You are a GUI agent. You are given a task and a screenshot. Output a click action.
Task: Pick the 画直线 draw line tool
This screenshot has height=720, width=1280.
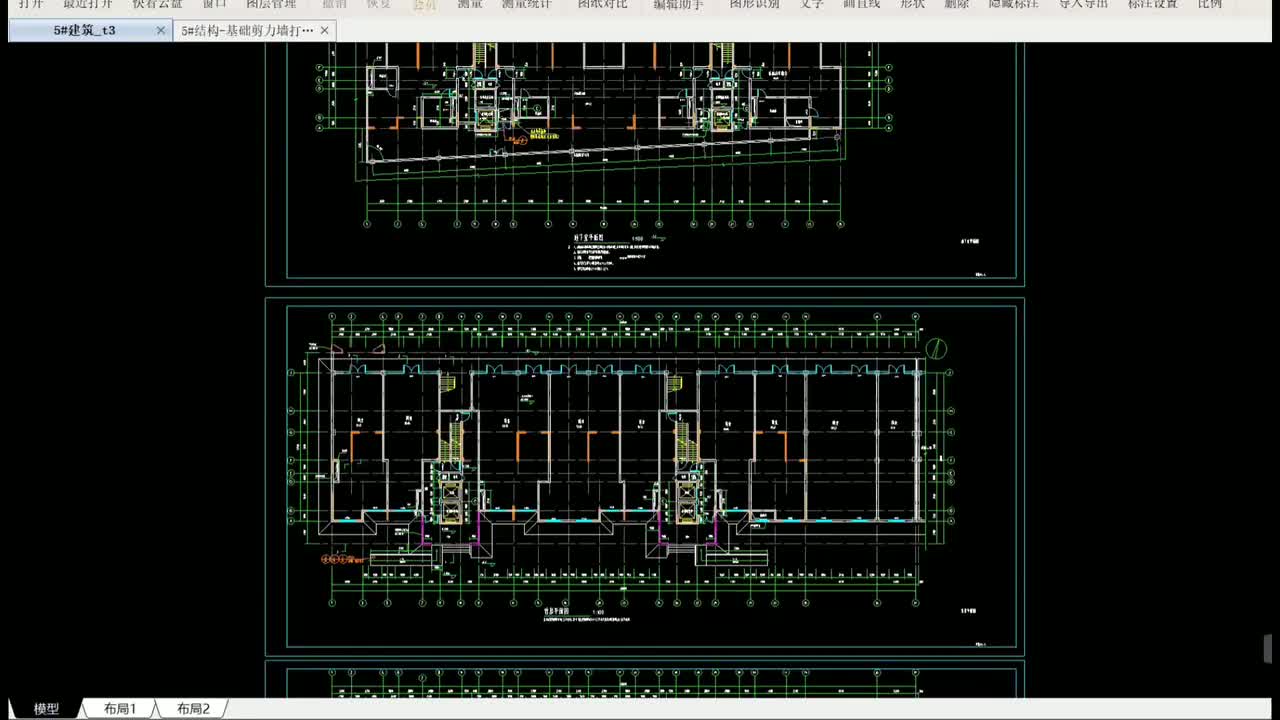[862, 4]
